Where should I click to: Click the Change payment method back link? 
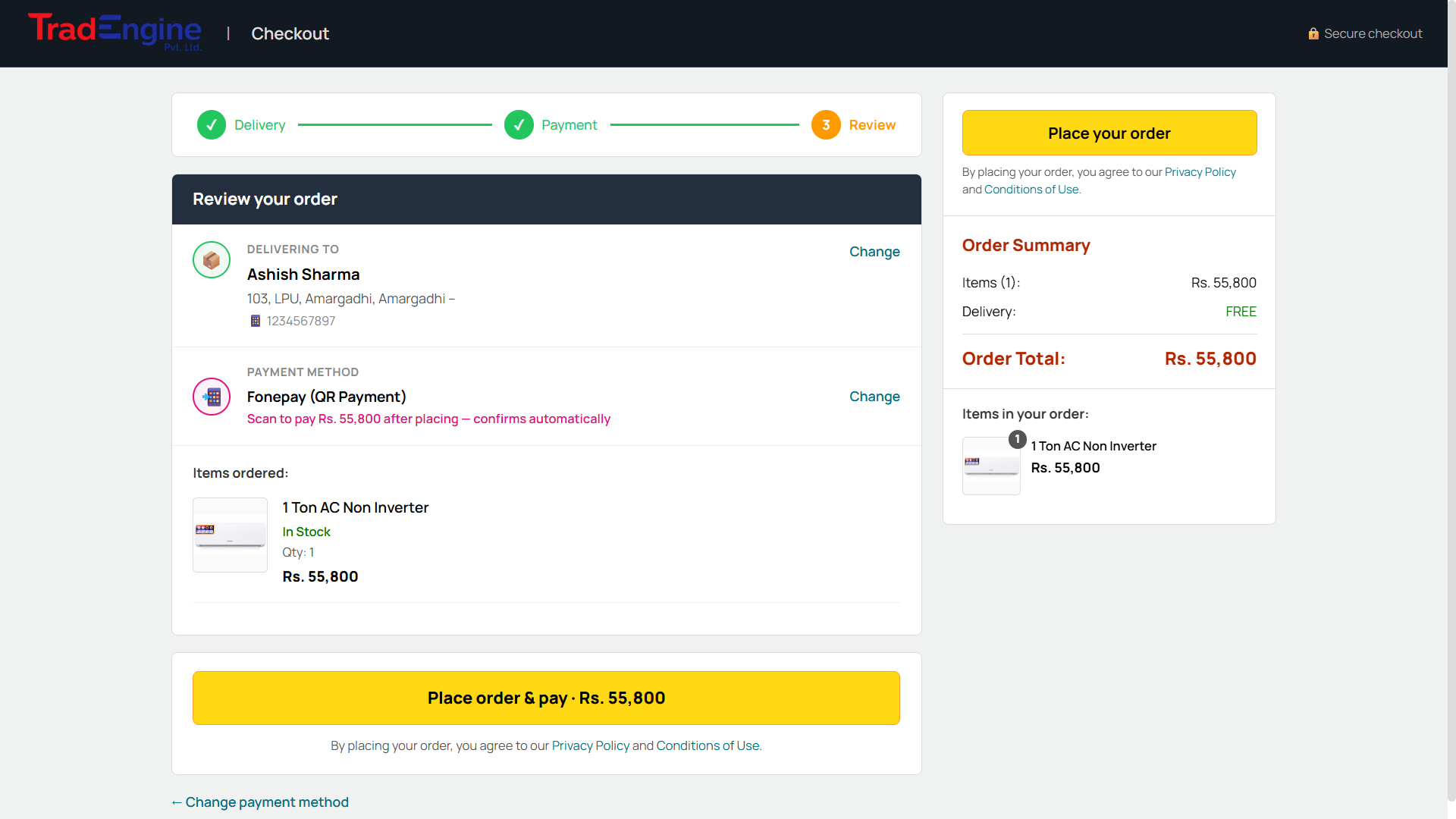coord(260,802)
